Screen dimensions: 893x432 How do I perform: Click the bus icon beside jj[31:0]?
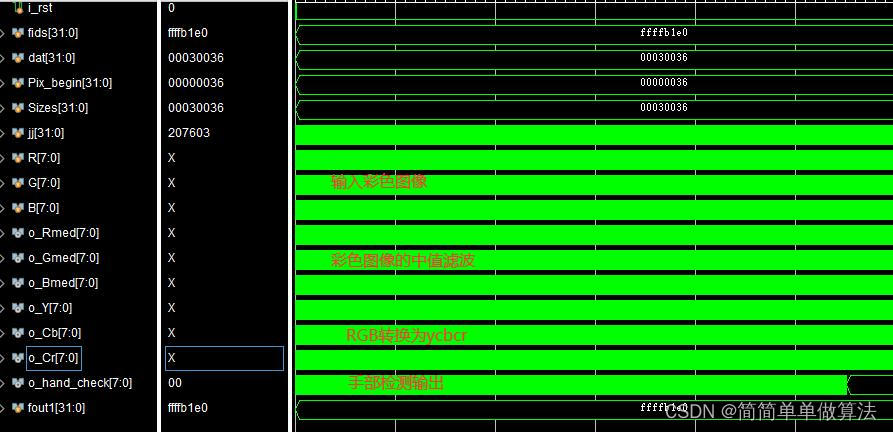click(18, 133)
